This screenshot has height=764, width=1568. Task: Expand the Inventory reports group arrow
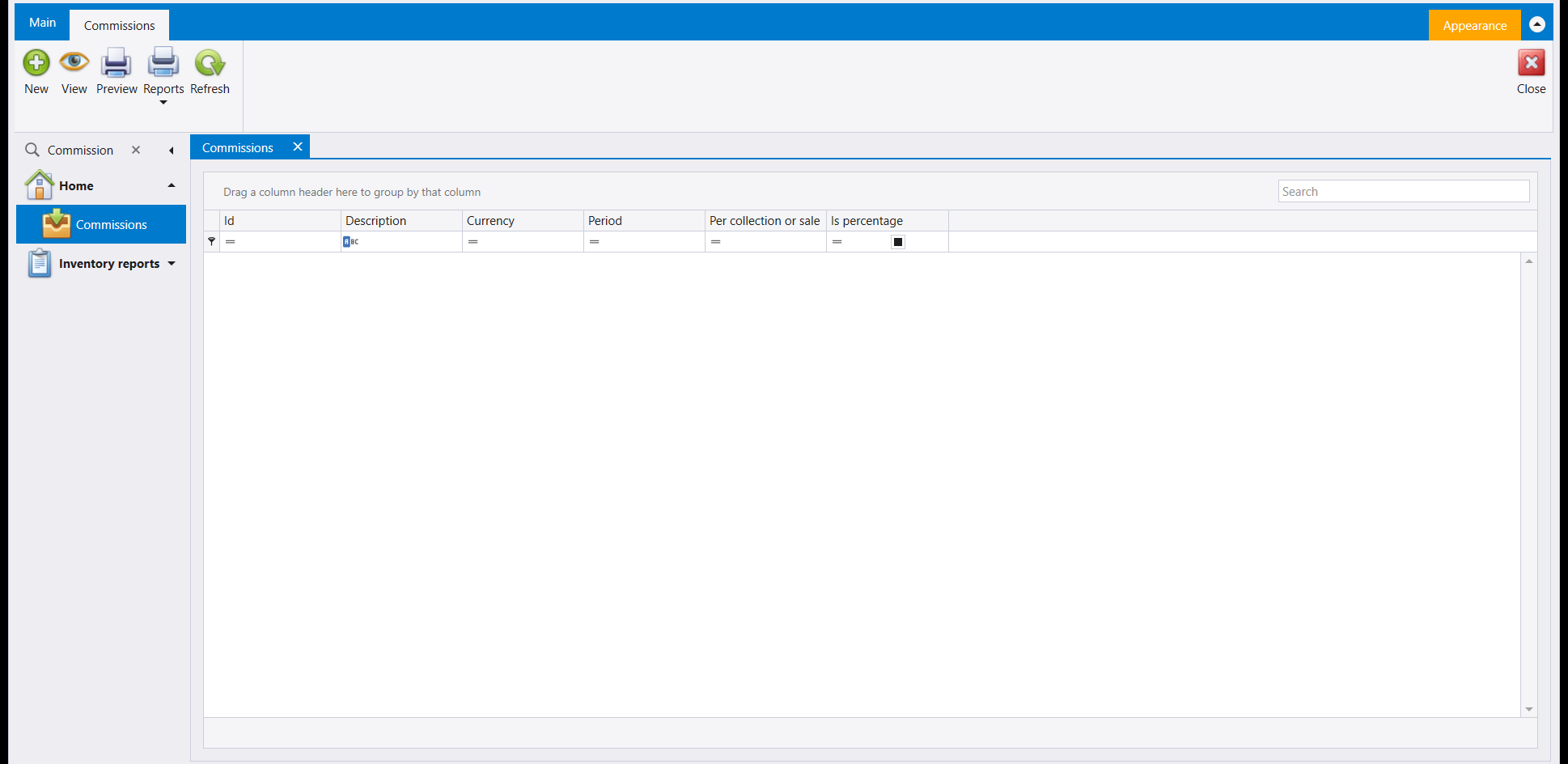172,264
